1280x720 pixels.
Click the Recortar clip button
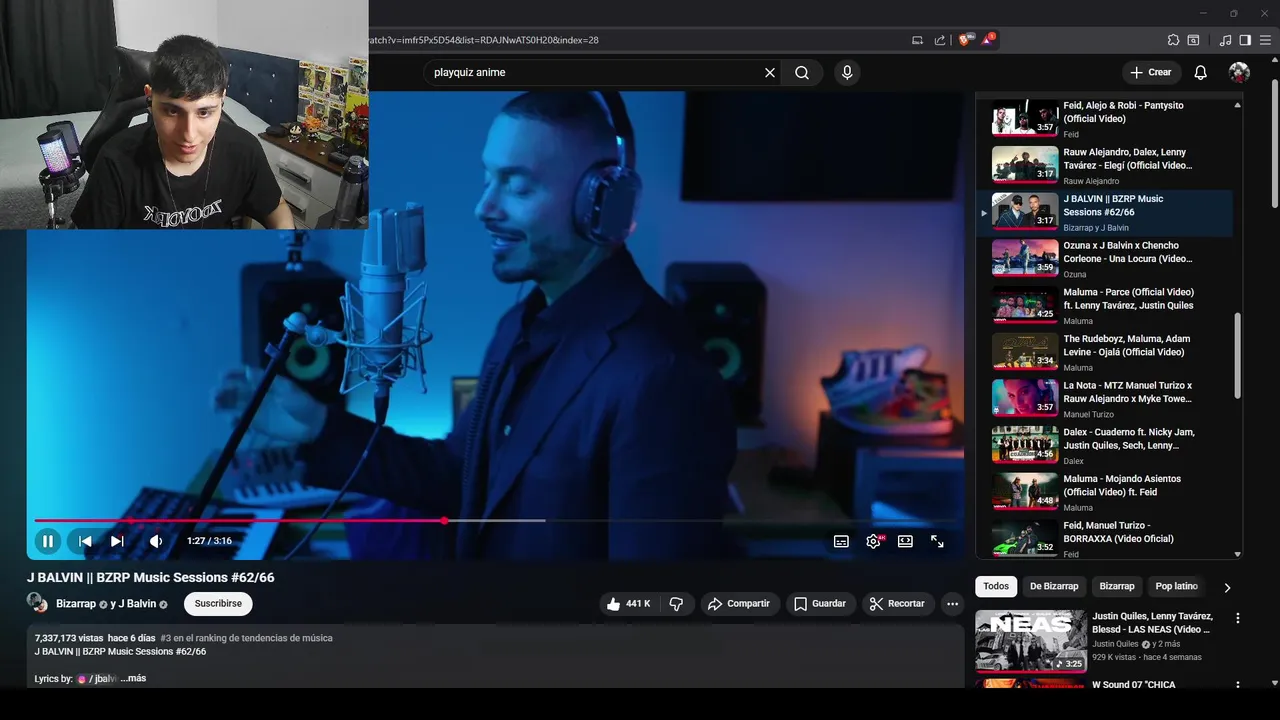click(x=897, y=604)
